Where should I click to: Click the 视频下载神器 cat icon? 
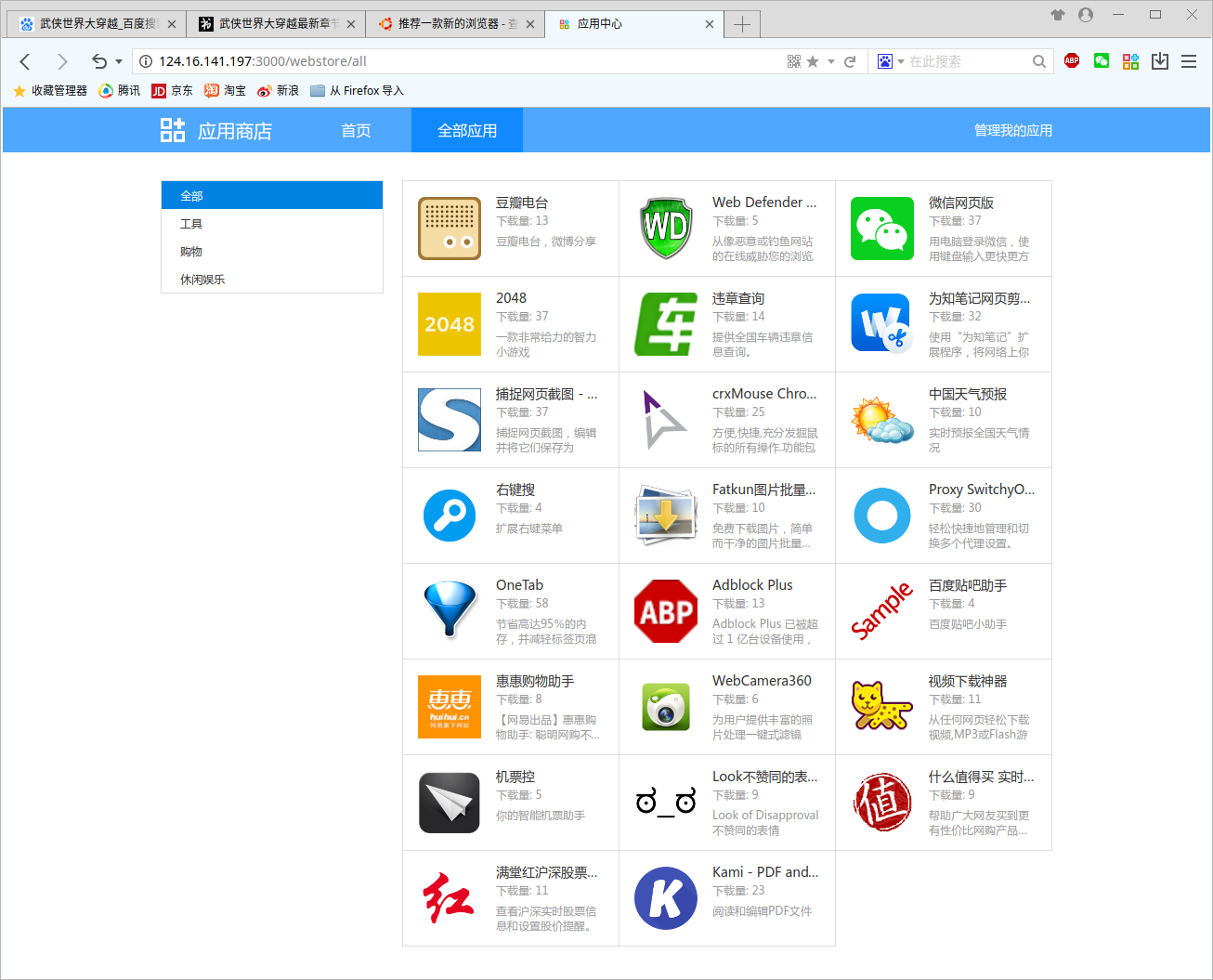coord(882,707)
